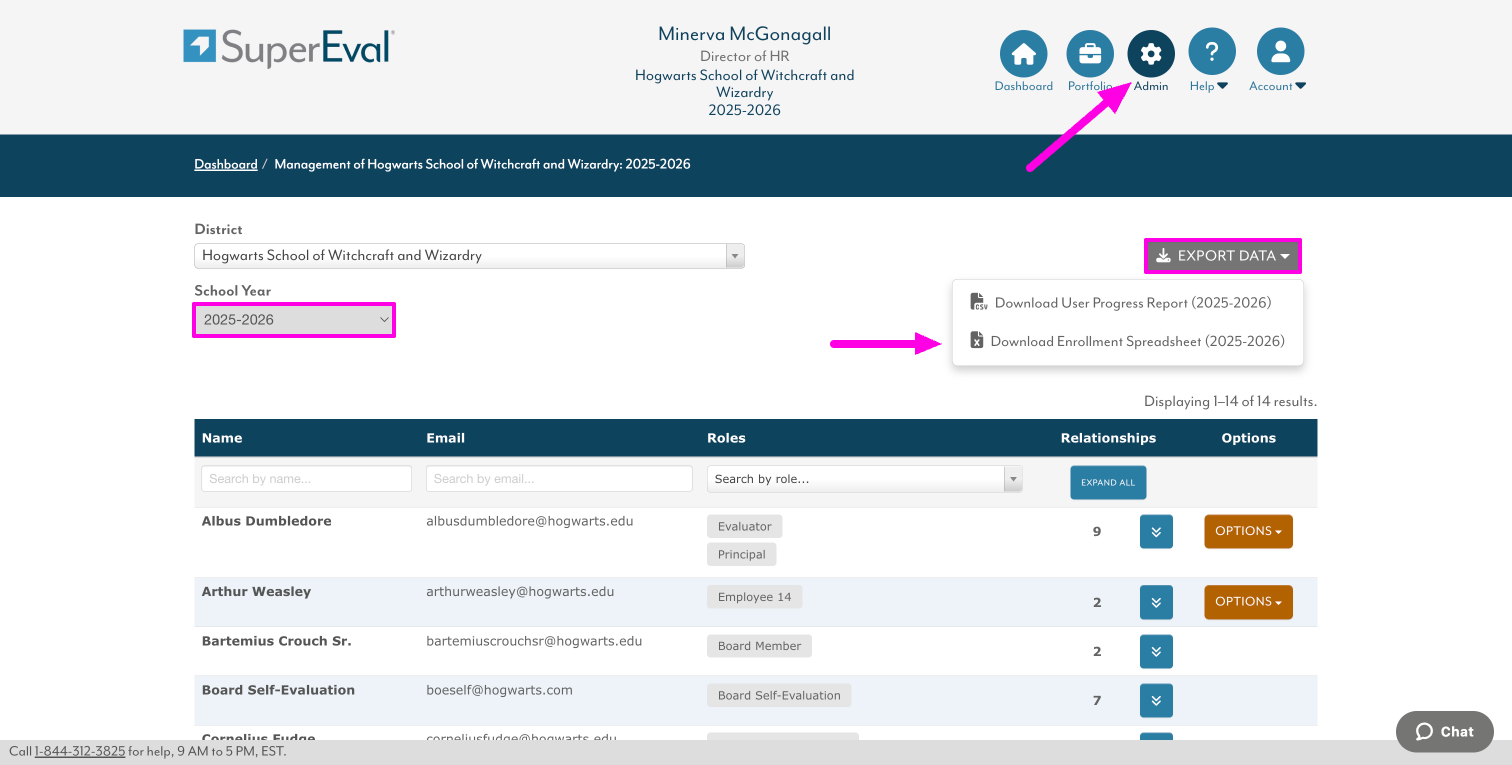Click the SuperEval logo

coord(289,48)
